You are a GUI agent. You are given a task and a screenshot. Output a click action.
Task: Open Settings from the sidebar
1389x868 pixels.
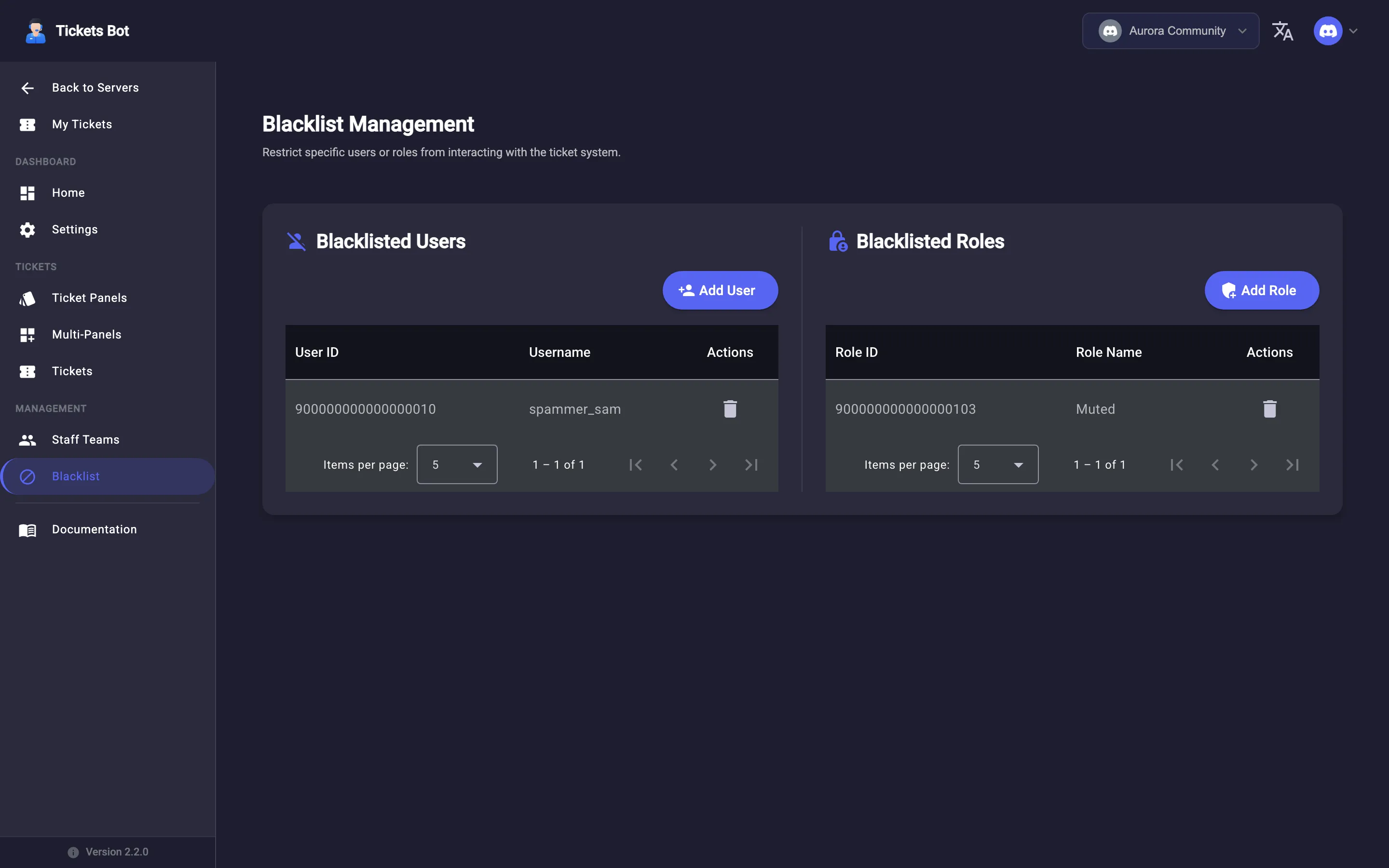[x=108, y=230]
